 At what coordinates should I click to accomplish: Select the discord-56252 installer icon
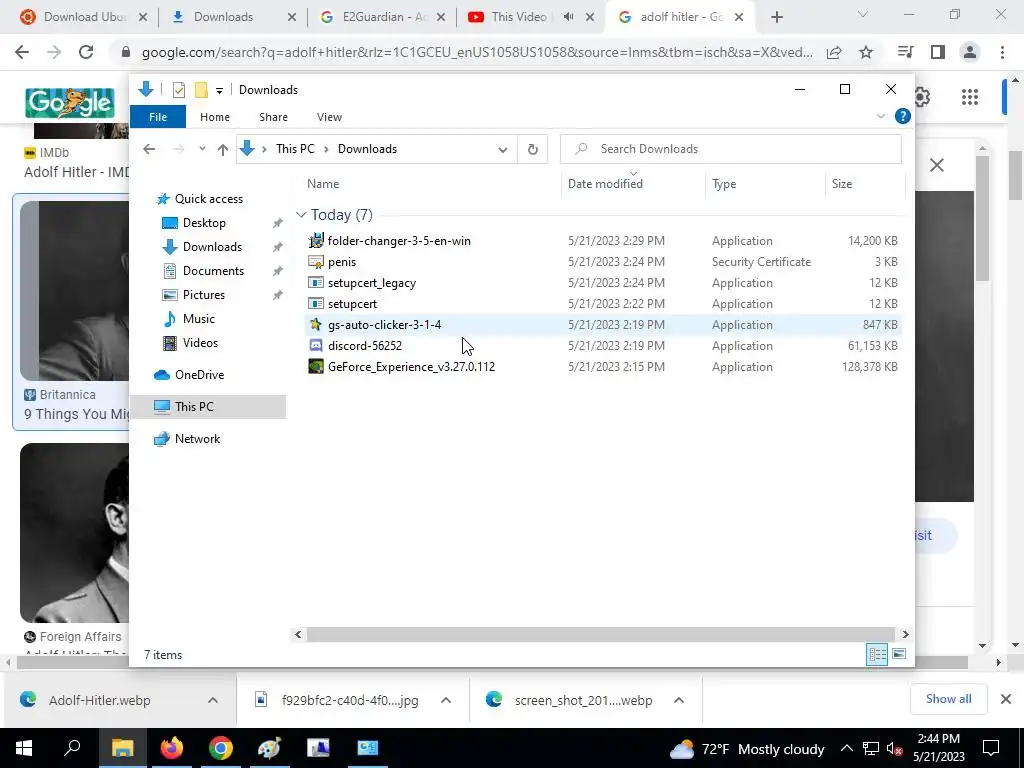click(316, 345)
